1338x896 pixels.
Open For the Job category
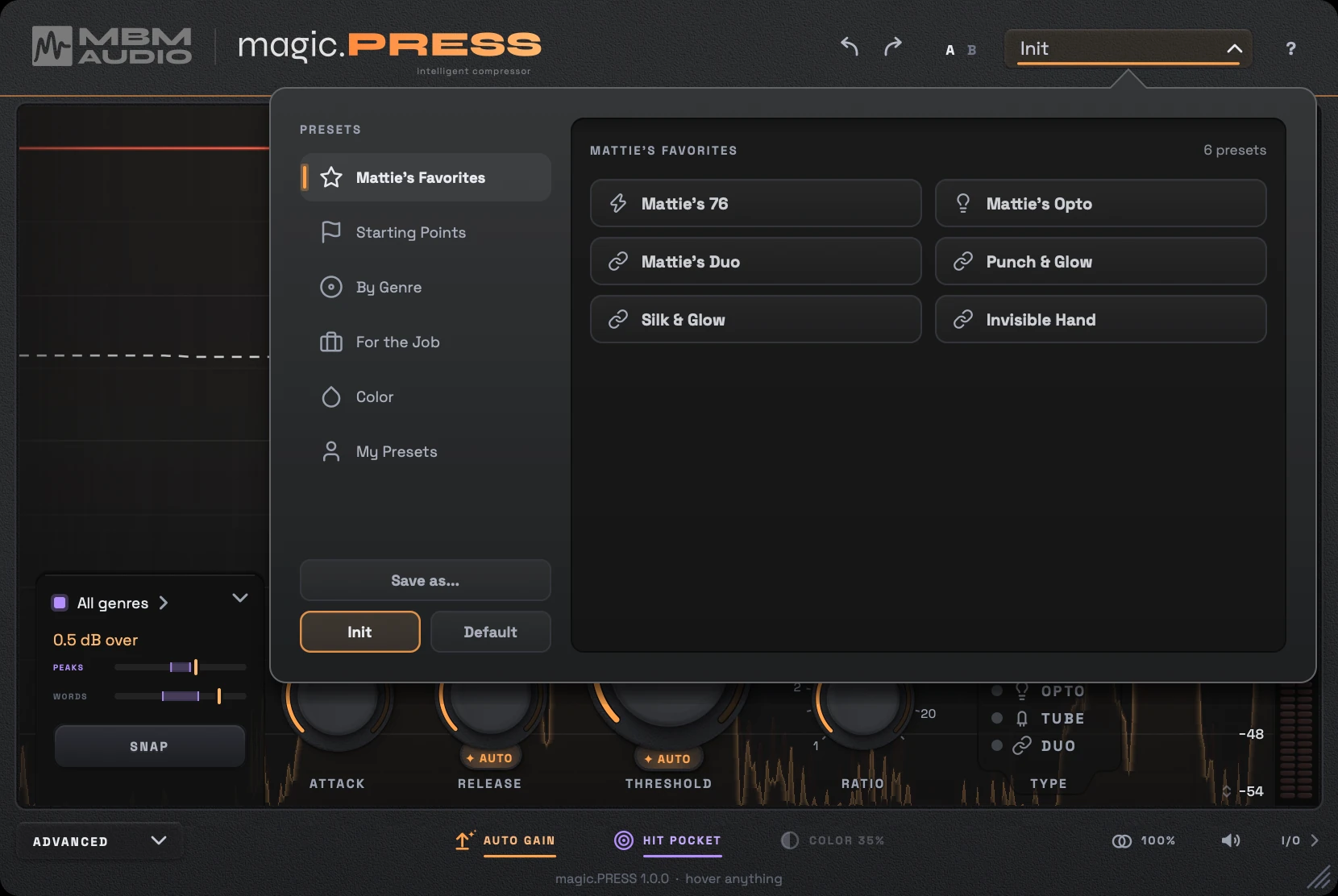pos(426,342)
